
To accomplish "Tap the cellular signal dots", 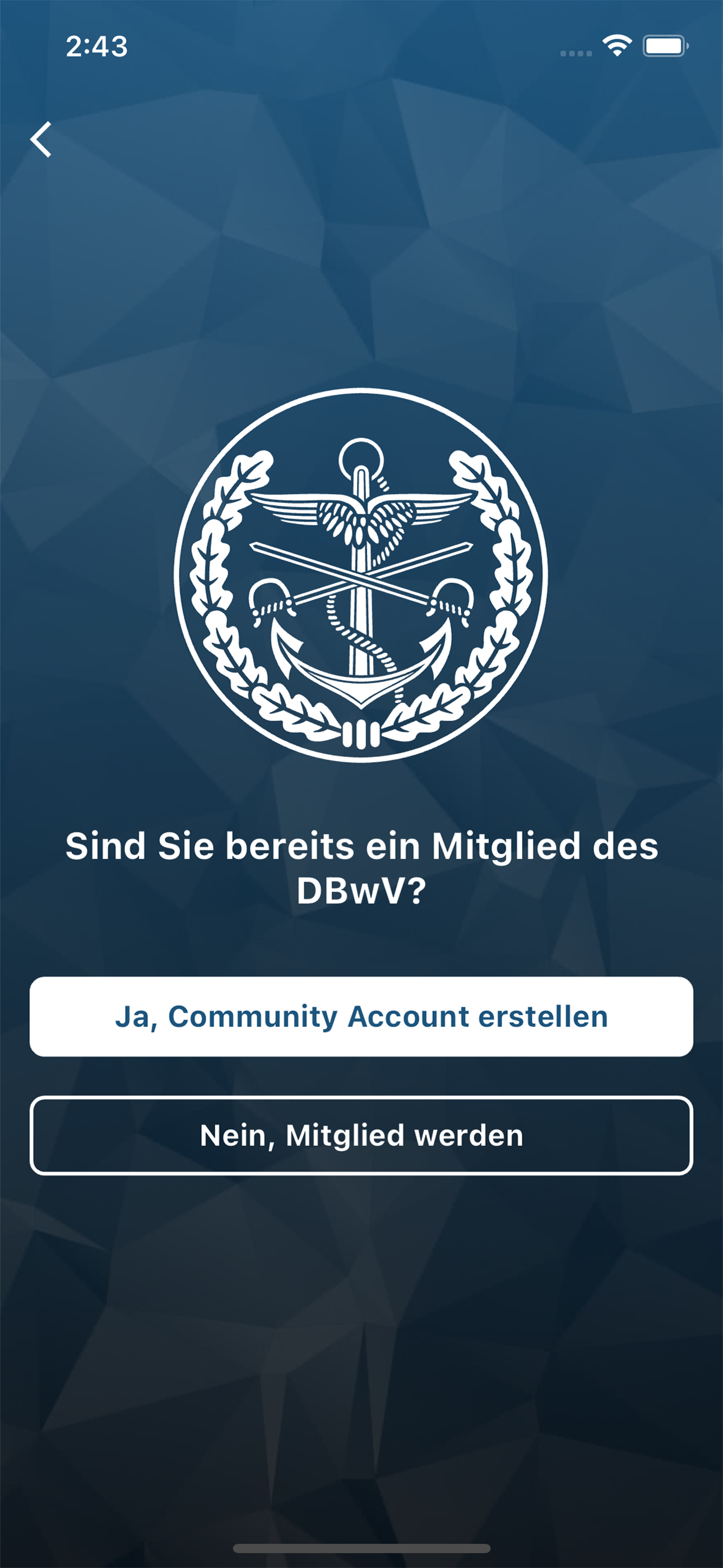I will (576, 54).
